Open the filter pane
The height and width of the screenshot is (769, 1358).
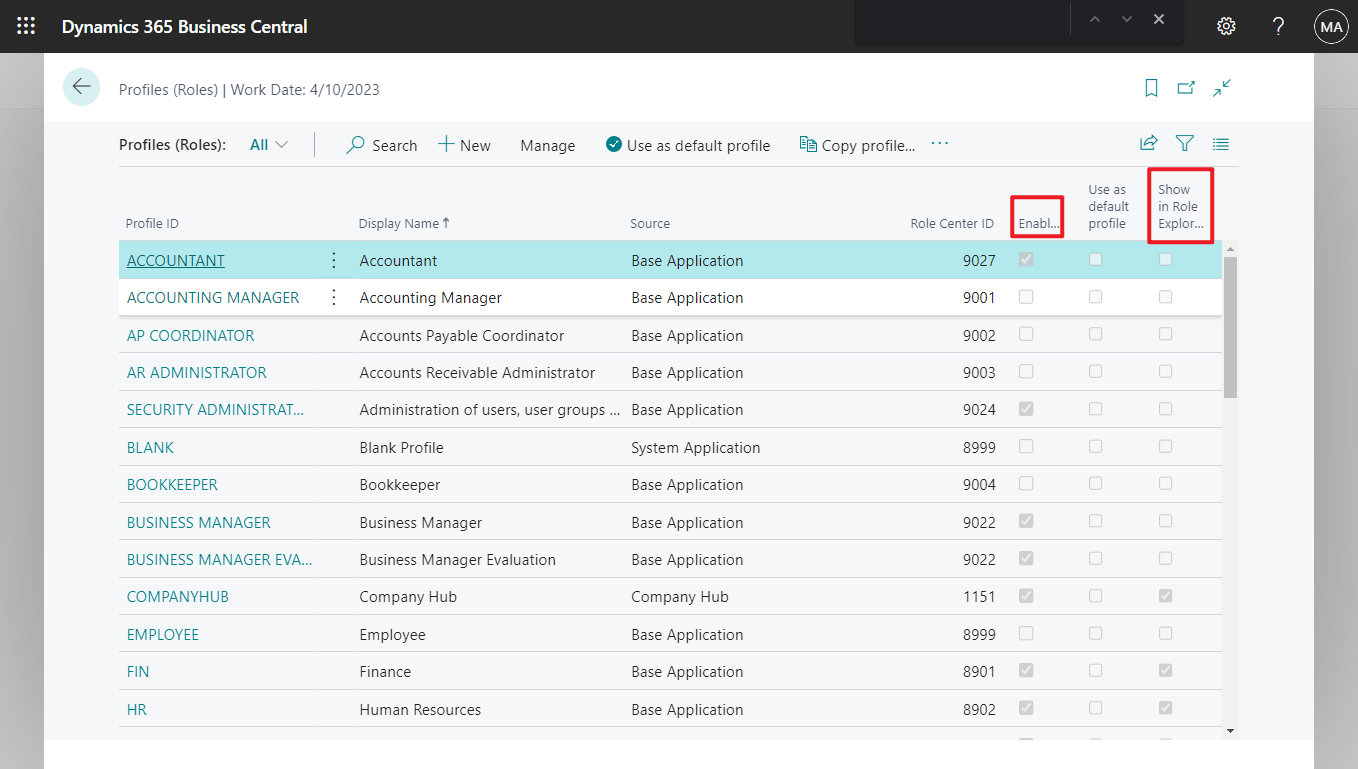coord(1184,143)
